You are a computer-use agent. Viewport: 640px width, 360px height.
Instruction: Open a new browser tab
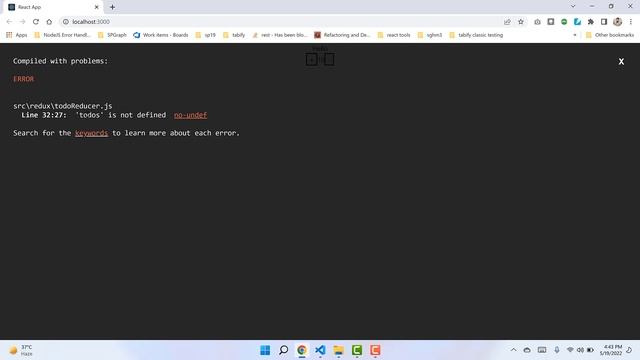[x=112, y=7]
